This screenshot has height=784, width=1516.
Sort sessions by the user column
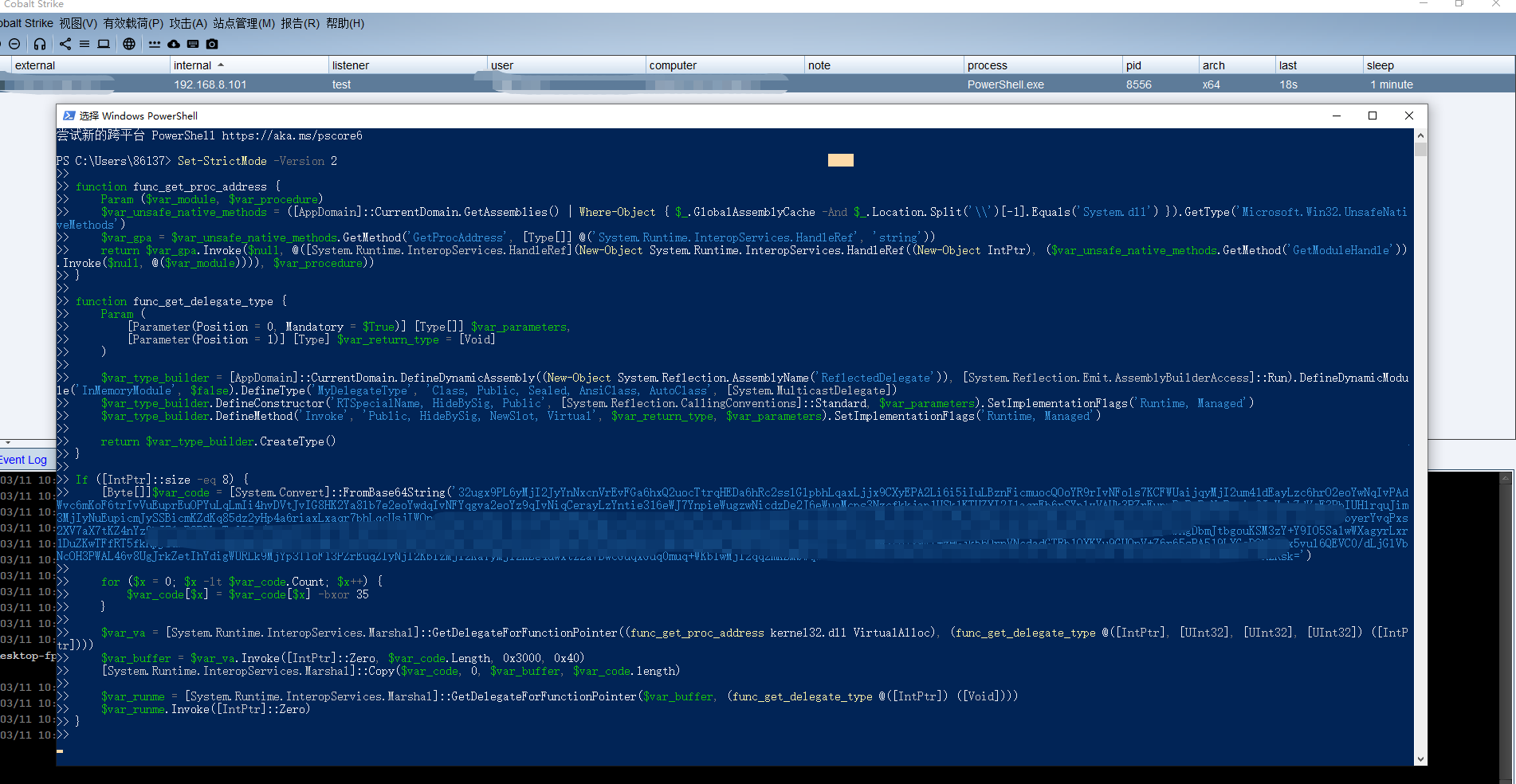point(567,65)
